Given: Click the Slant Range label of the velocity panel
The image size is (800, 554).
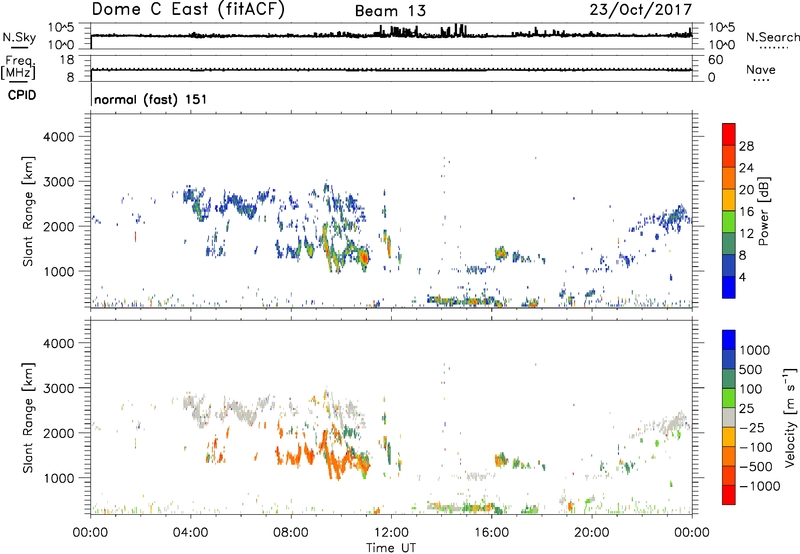Looking at the screenshot, I should pos(28,418).
